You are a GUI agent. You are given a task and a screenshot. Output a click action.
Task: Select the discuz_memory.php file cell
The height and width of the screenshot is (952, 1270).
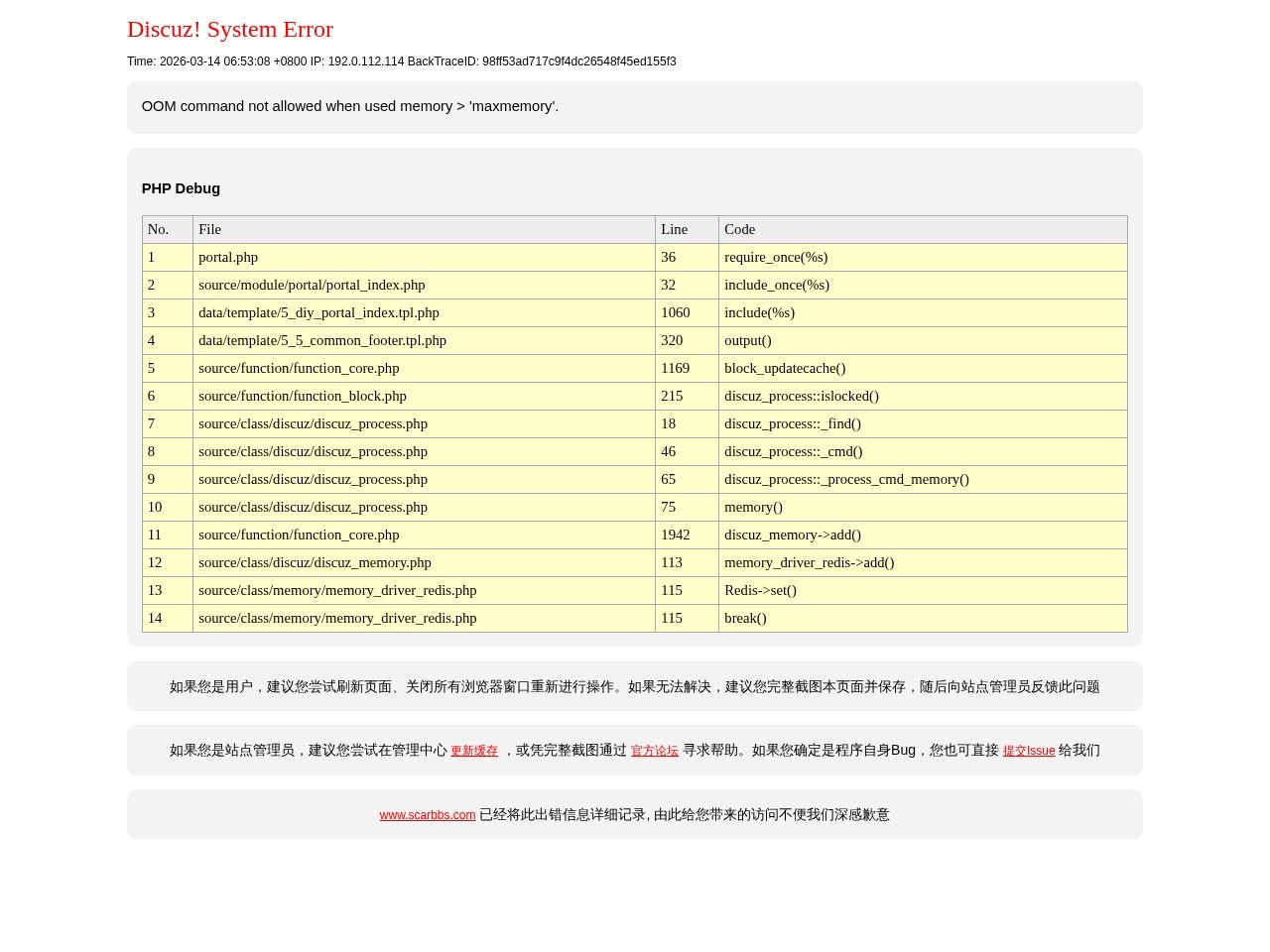pyautogui.click(x=315, y=562)
